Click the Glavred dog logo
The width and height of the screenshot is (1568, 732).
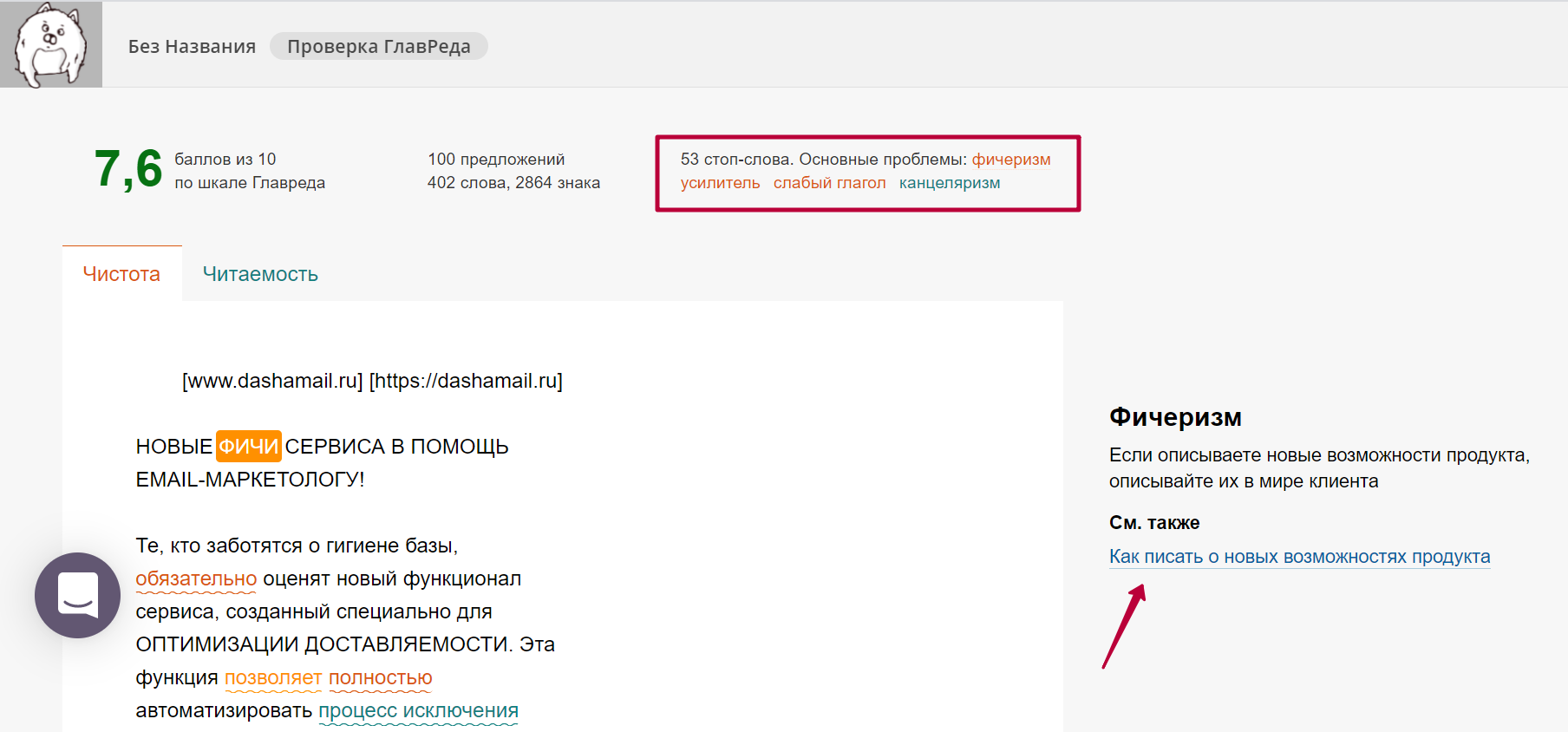point(51,44)
